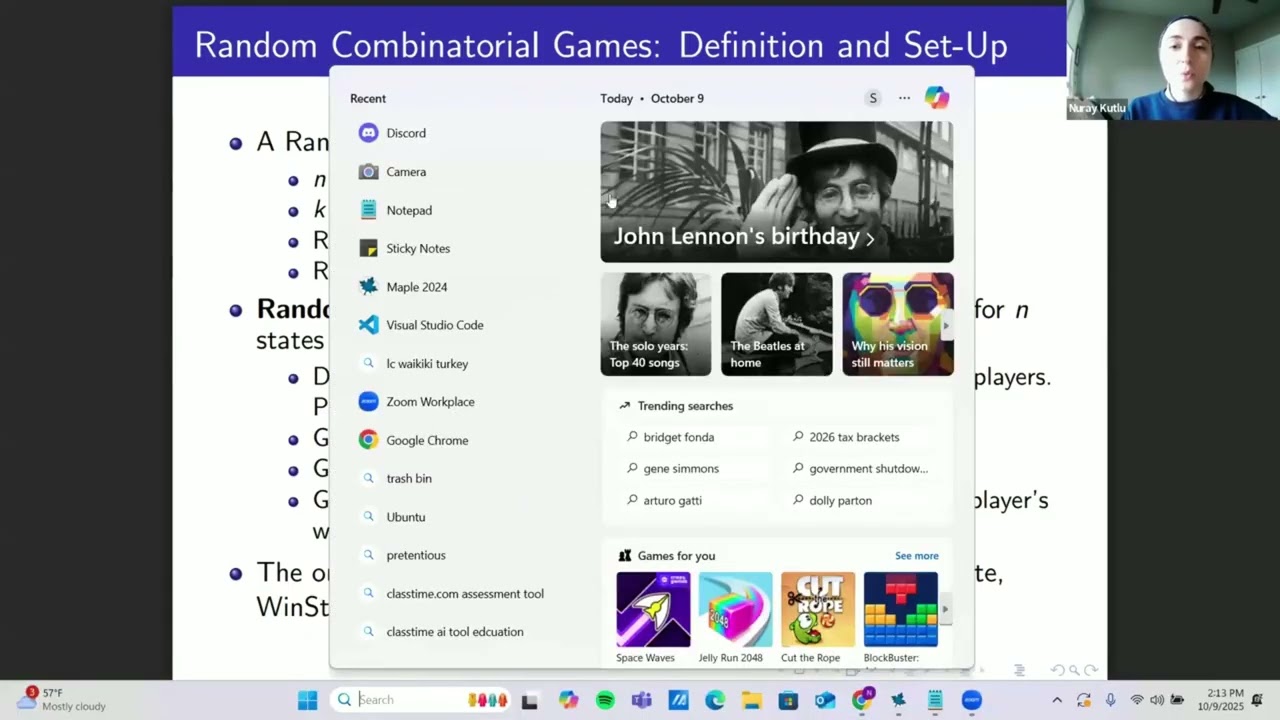
Task: Launch Maple 2024 from Recent list
Action: (416, 287)
